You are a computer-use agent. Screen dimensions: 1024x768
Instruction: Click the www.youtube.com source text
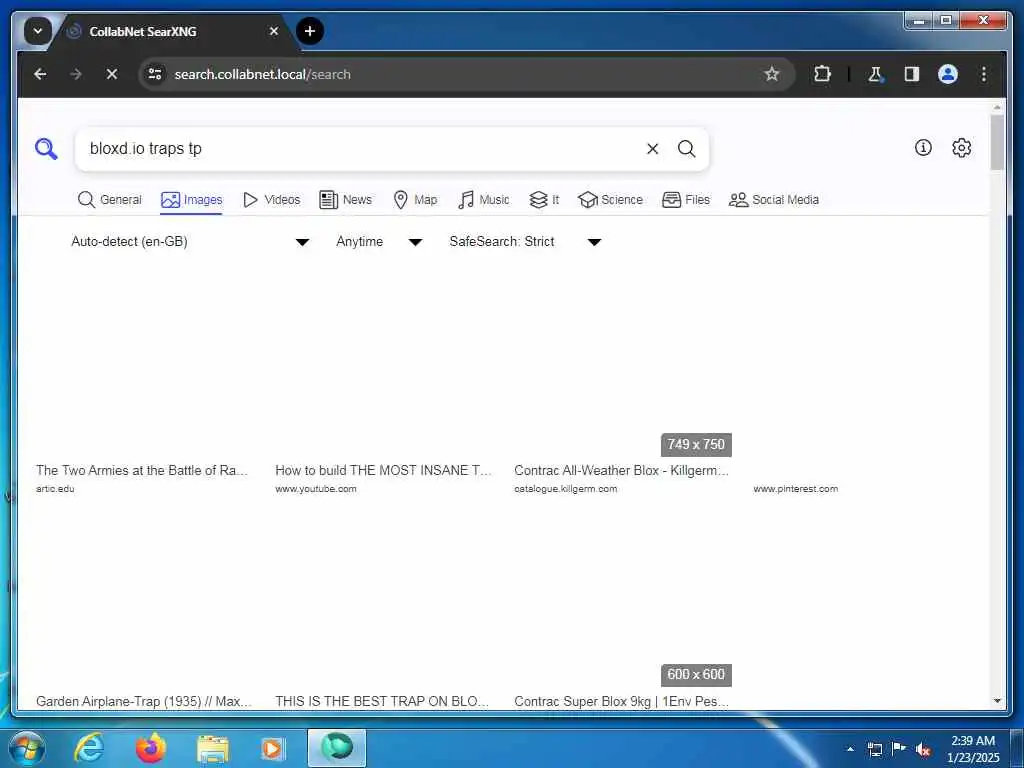(x=315, y=488)
